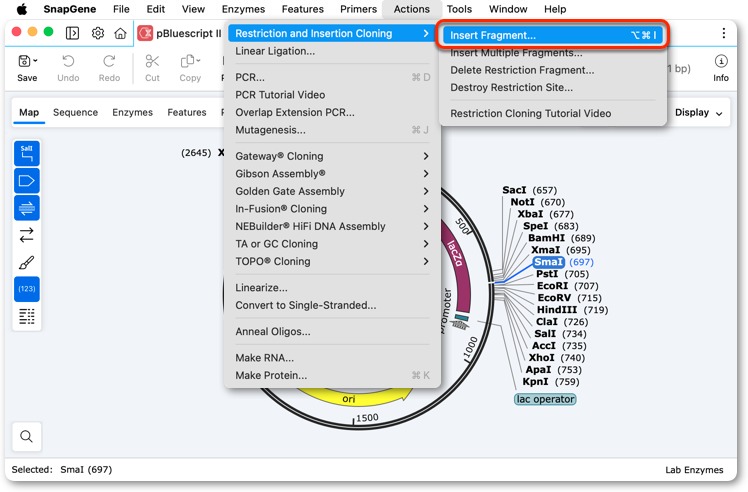Click the Cut scissors icon
748x492 pixels.
coord(152,61)
